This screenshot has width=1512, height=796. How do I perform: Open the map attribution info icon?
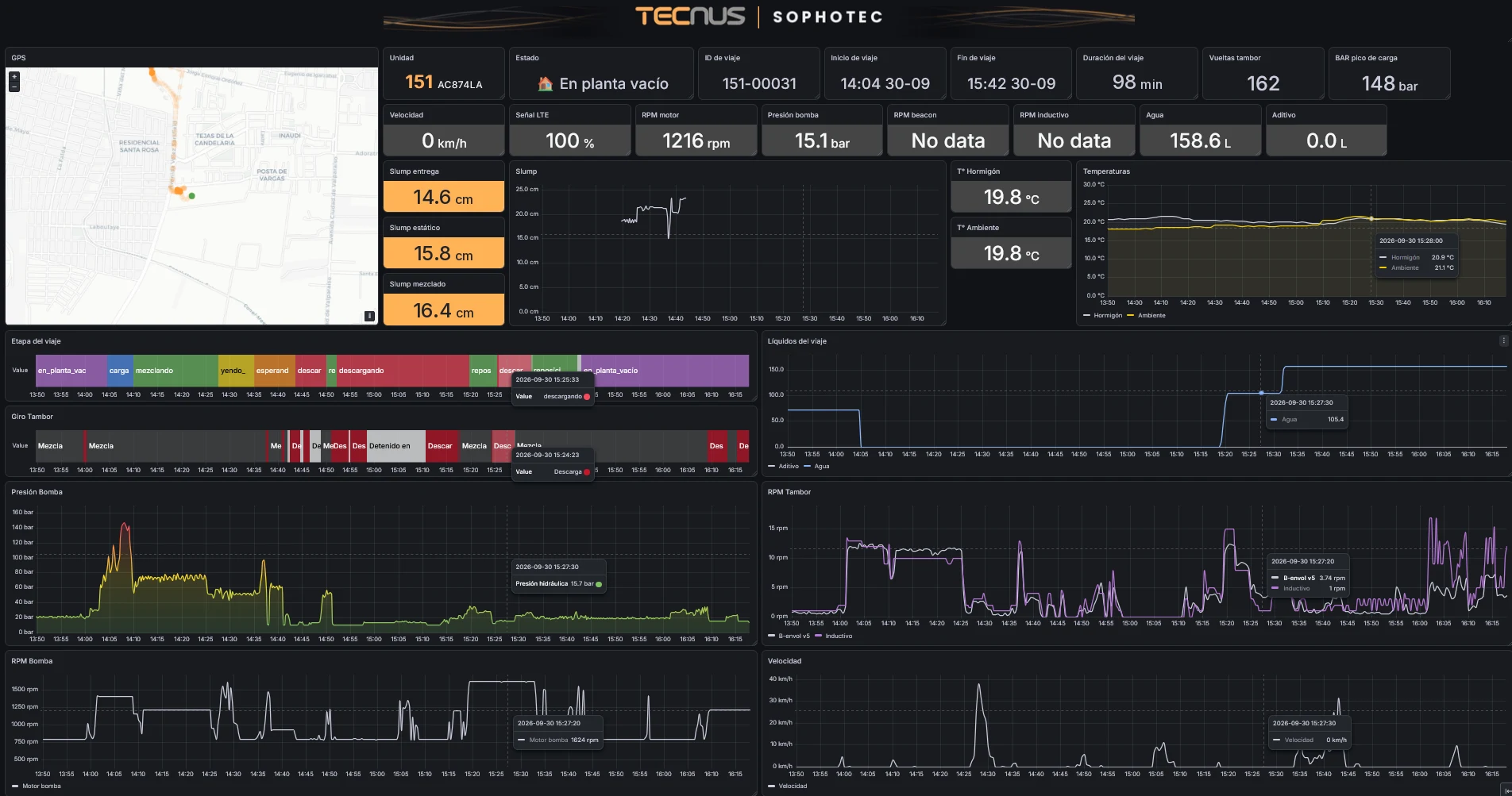[x=369, y=316]
